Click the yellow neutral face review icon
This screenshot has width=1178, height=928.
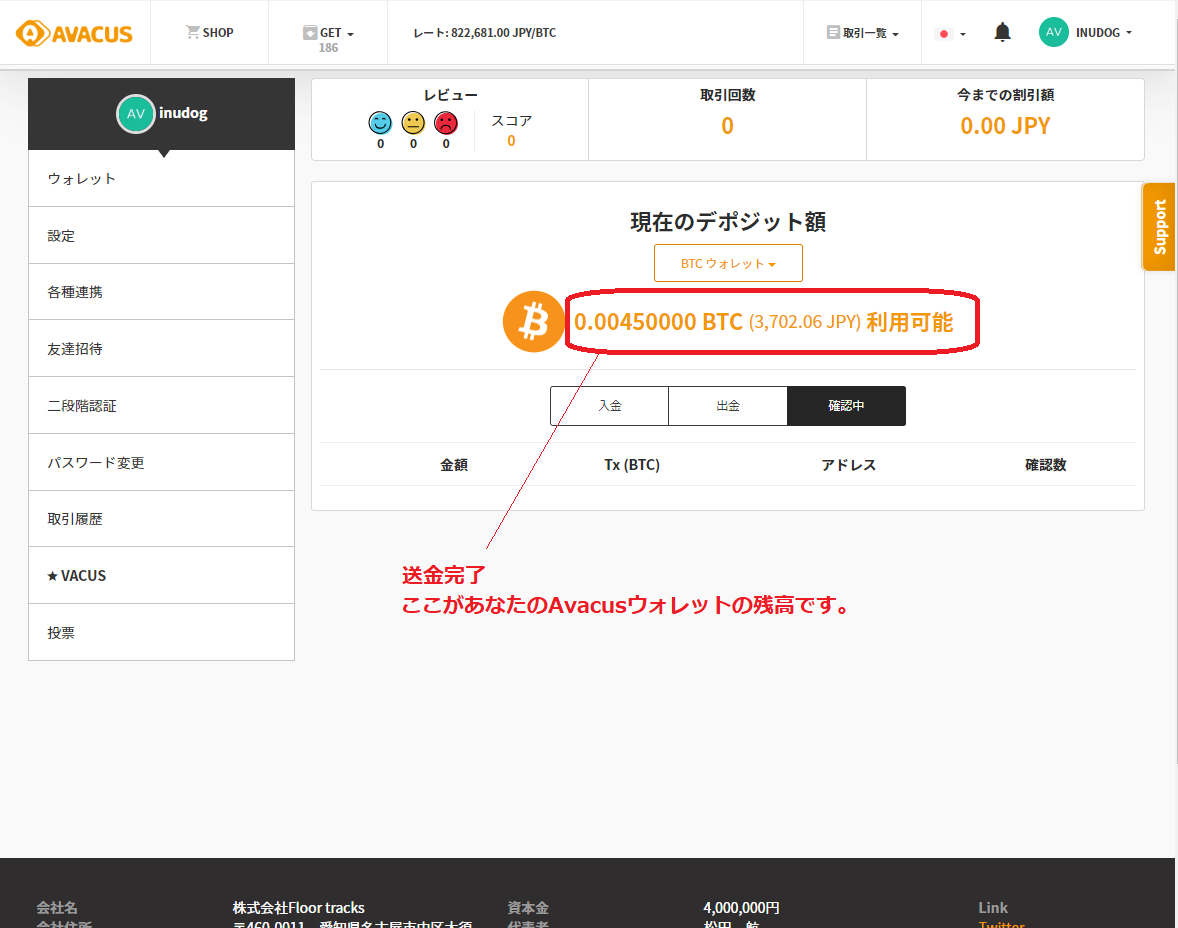[413, 123]
